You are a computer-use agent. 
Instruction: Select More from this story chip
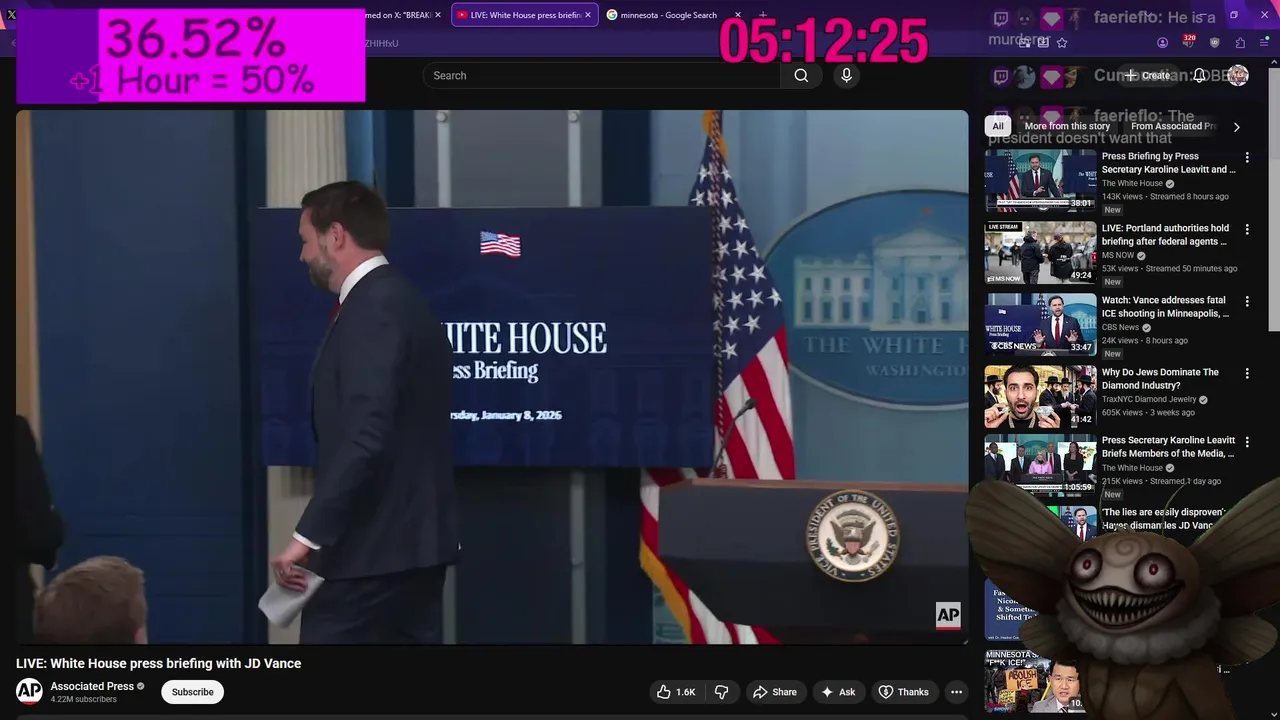point(1067,126)
